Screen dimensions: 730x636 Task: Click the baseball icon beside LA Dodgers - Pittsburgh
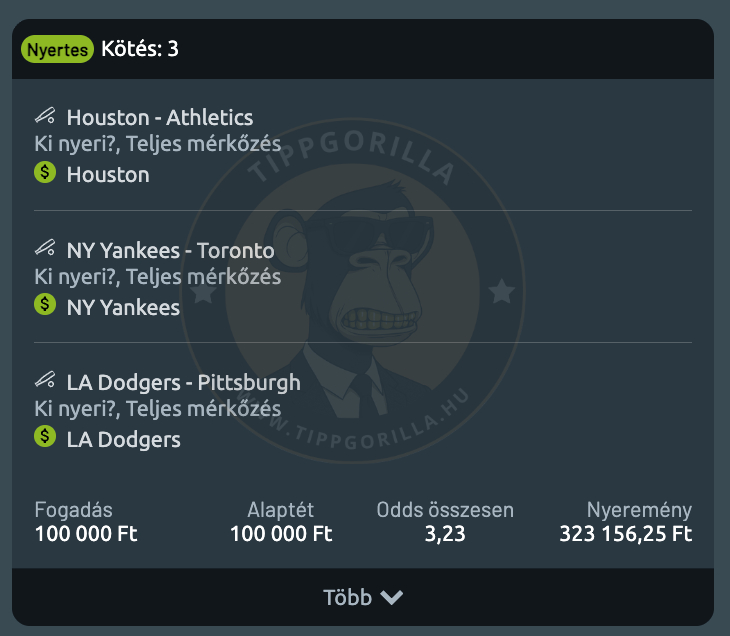pos(45,380)
